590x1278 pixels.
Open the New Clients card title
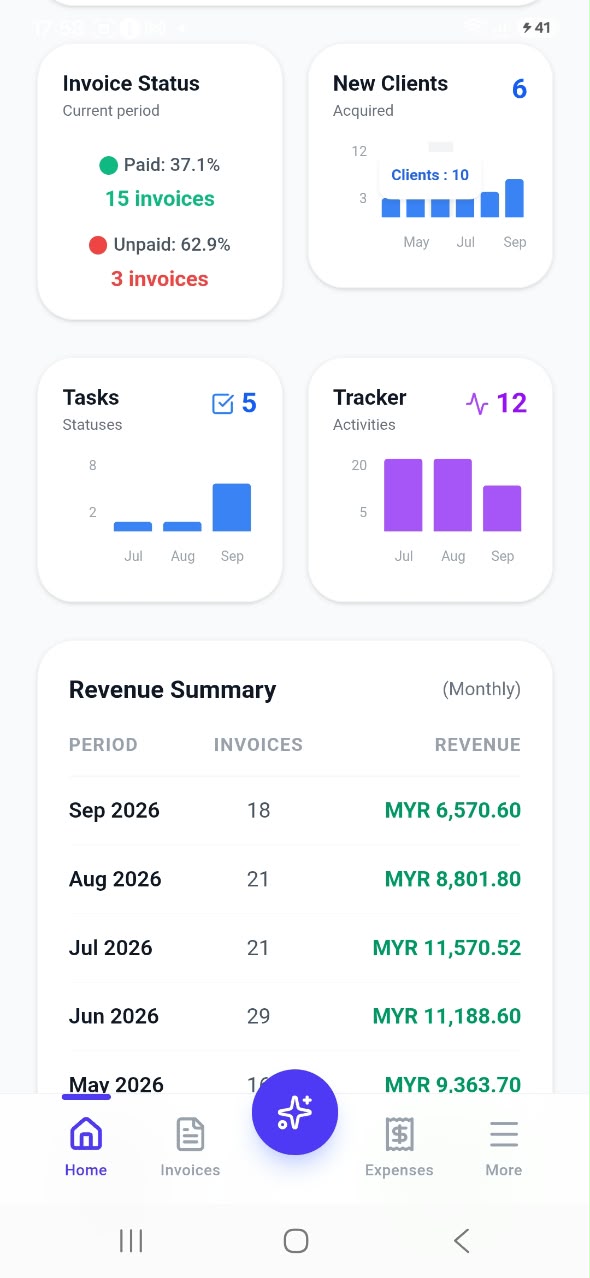coord(390,84)
